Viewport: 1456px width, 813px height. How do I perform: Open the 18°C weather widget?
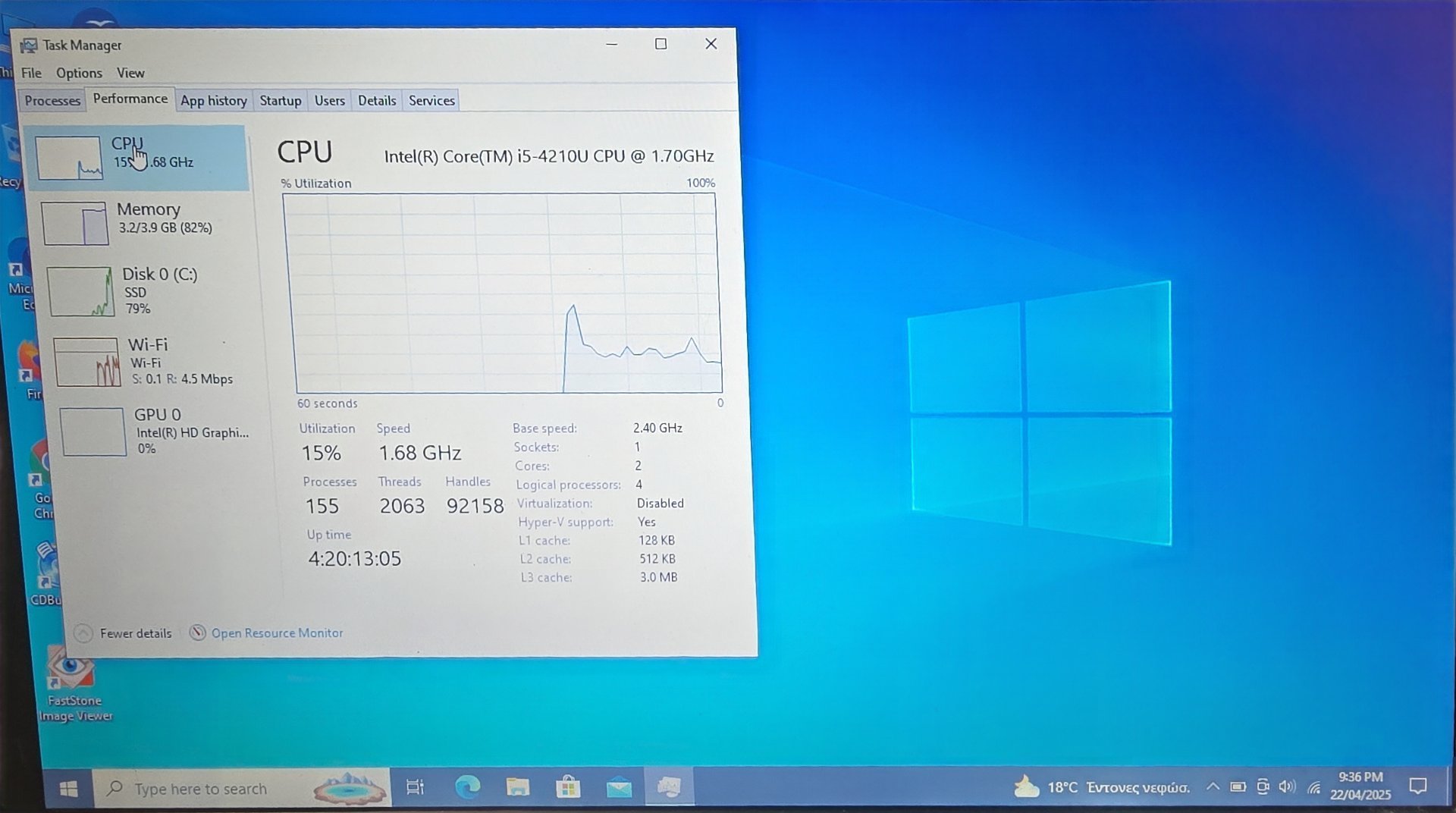click(1101, 787)
